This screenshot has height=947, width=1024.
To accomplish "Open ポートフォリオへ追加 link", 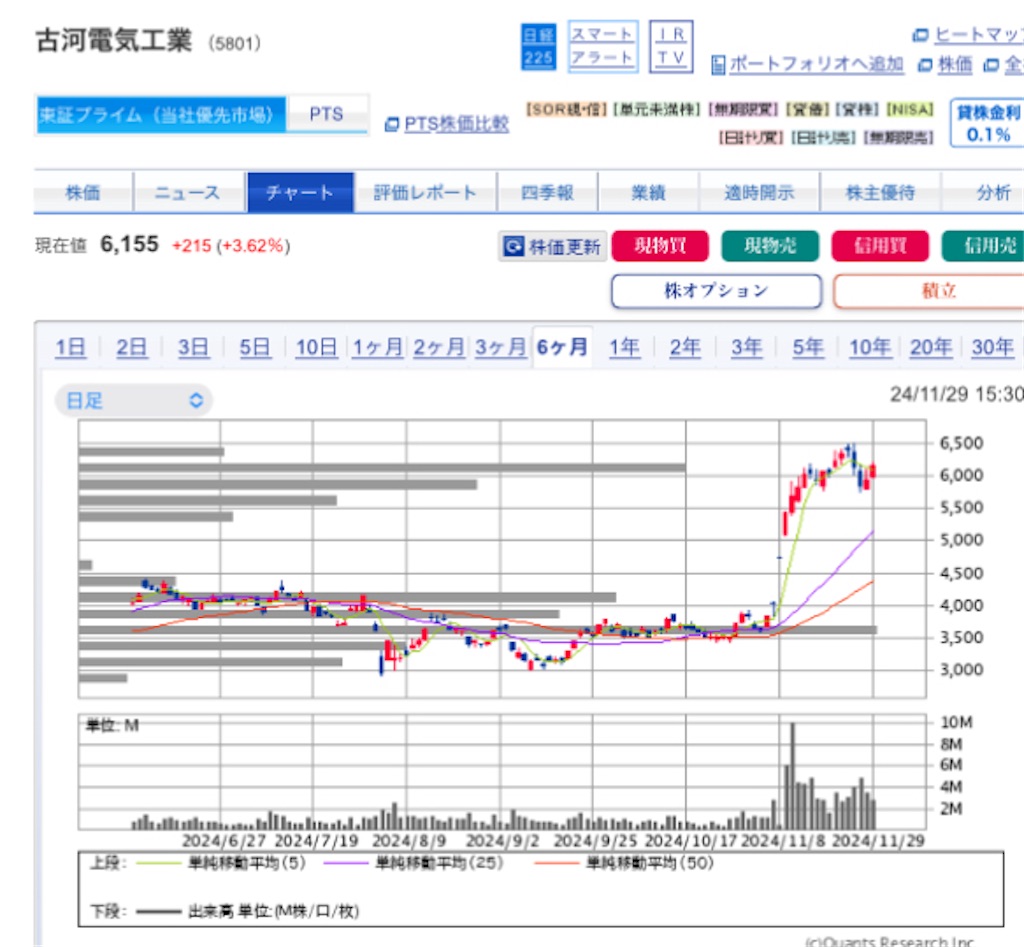I will pos(816,64).
